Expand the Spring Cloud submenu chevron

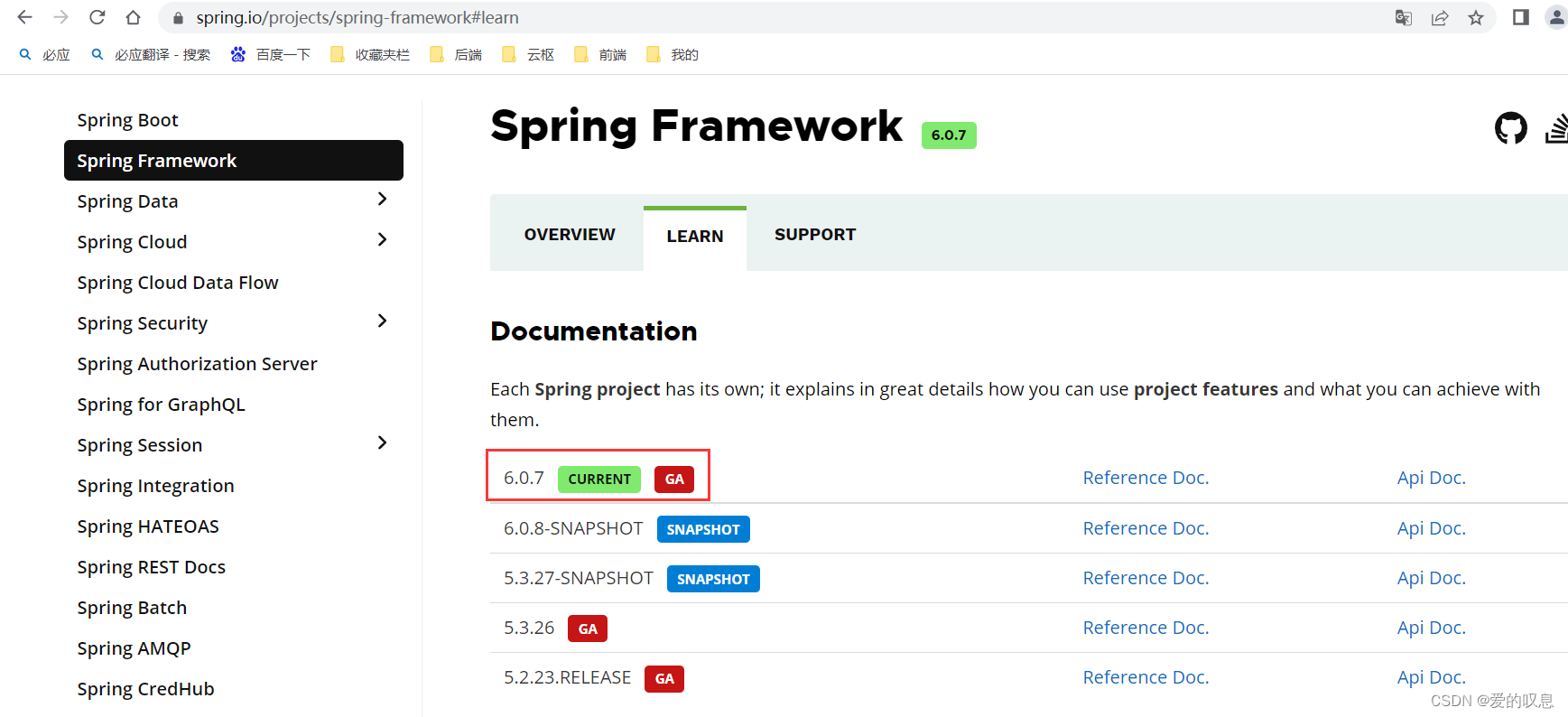(382, 239)
